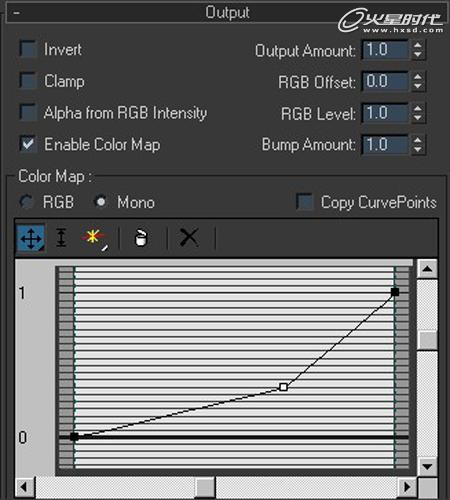Tick the Copy CurvePoints checkbox
Screen dimensions: 450x500
pyautogui.click(x=305, y=202)
